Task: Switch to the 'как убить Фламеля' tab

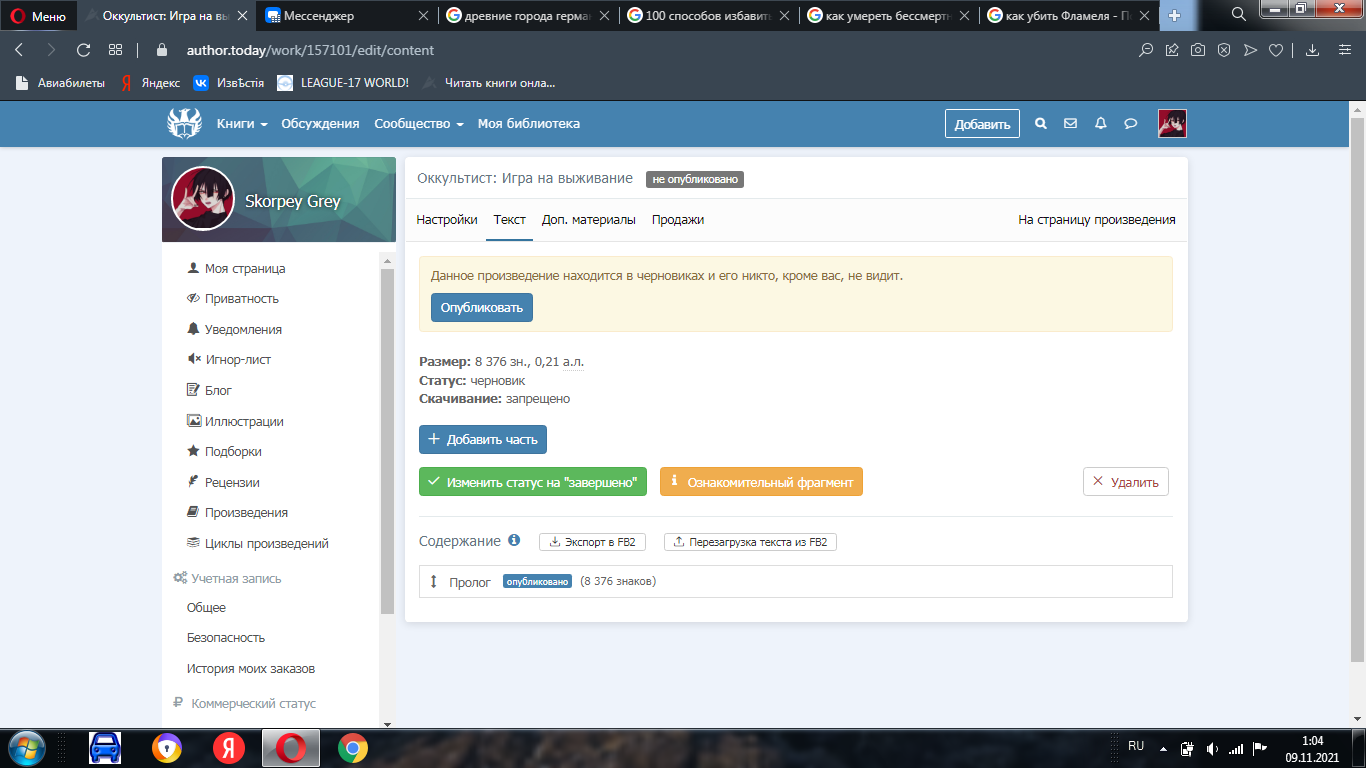Action: (1069, 16)
